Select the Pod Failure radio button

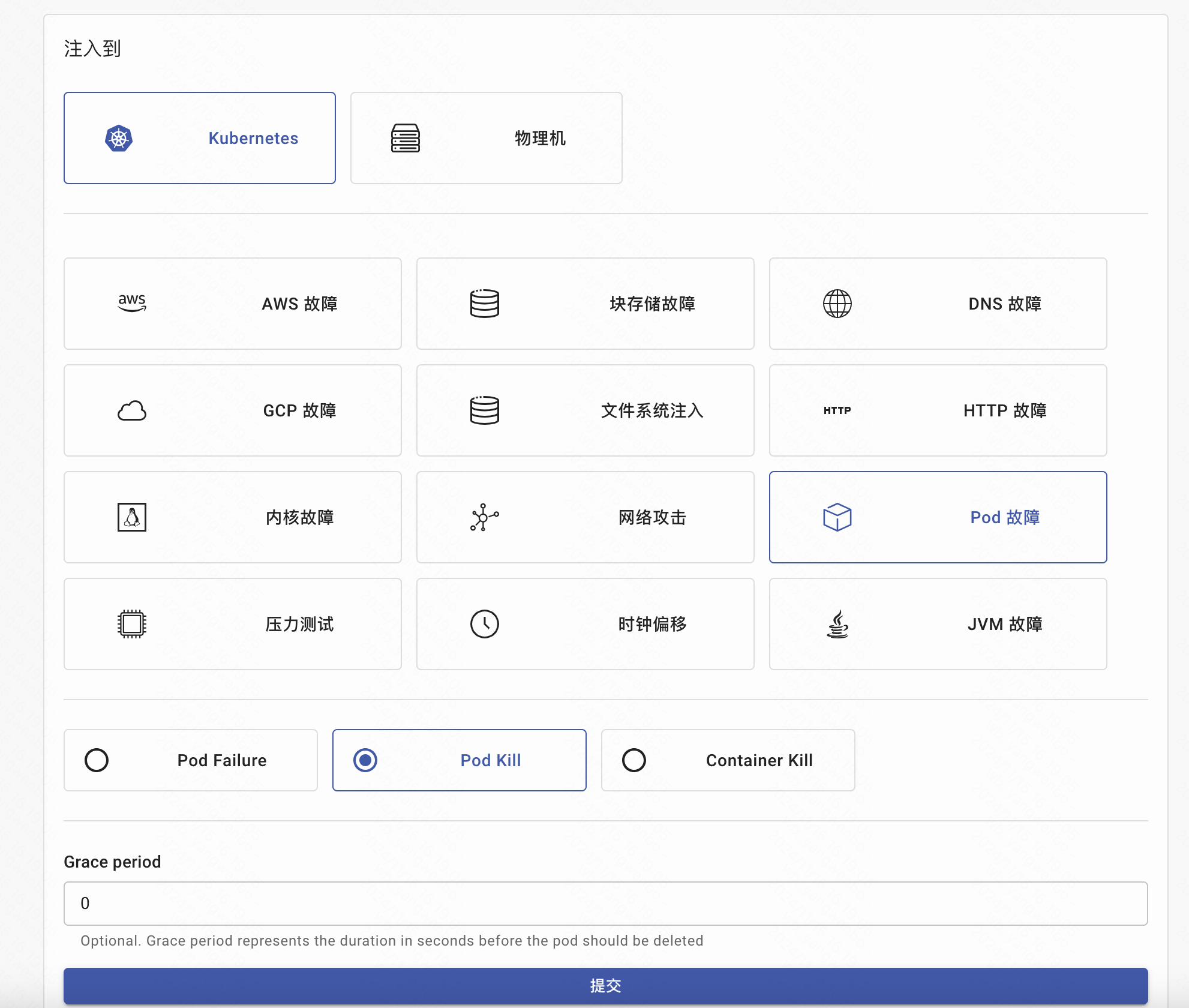(97, 760)
